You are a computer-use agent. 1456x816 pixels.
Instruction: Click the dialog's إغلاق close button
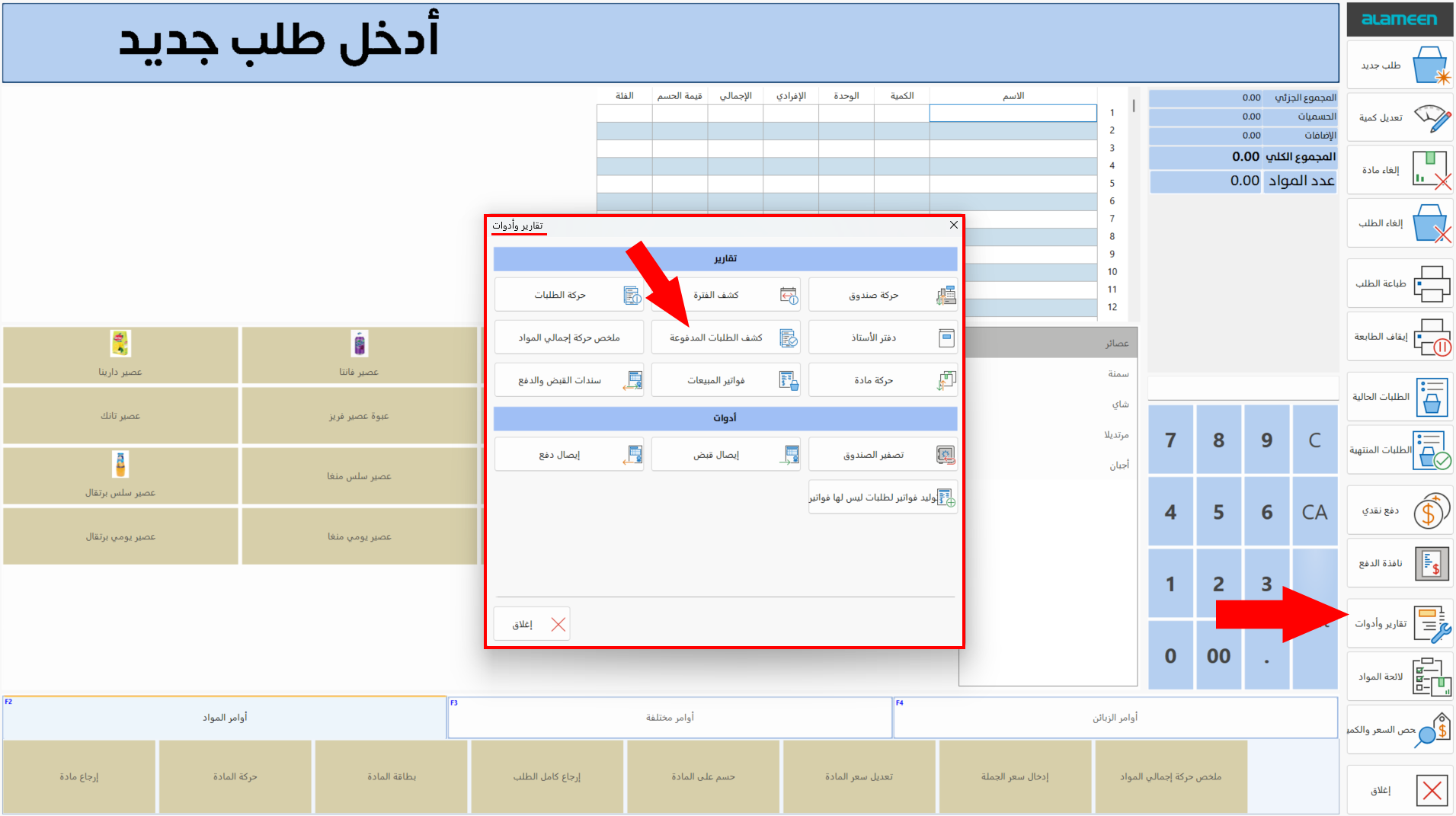pos(532,624)
